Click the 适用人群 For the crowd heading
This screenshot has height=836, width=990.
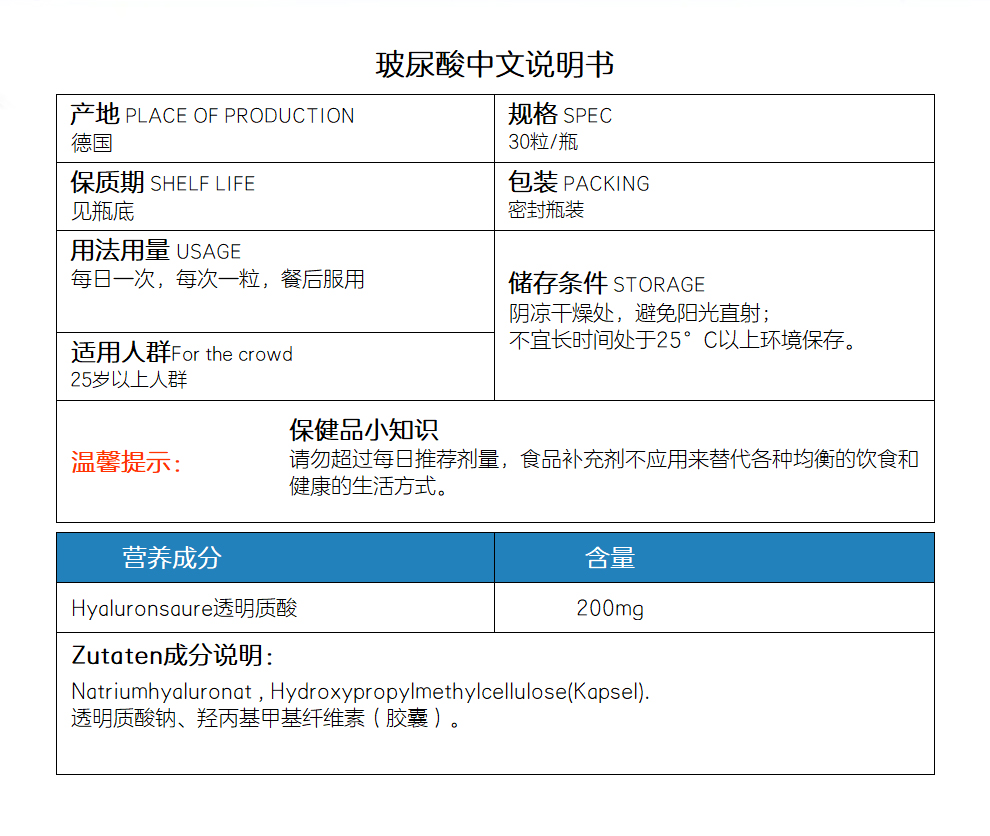click(181, 353)
